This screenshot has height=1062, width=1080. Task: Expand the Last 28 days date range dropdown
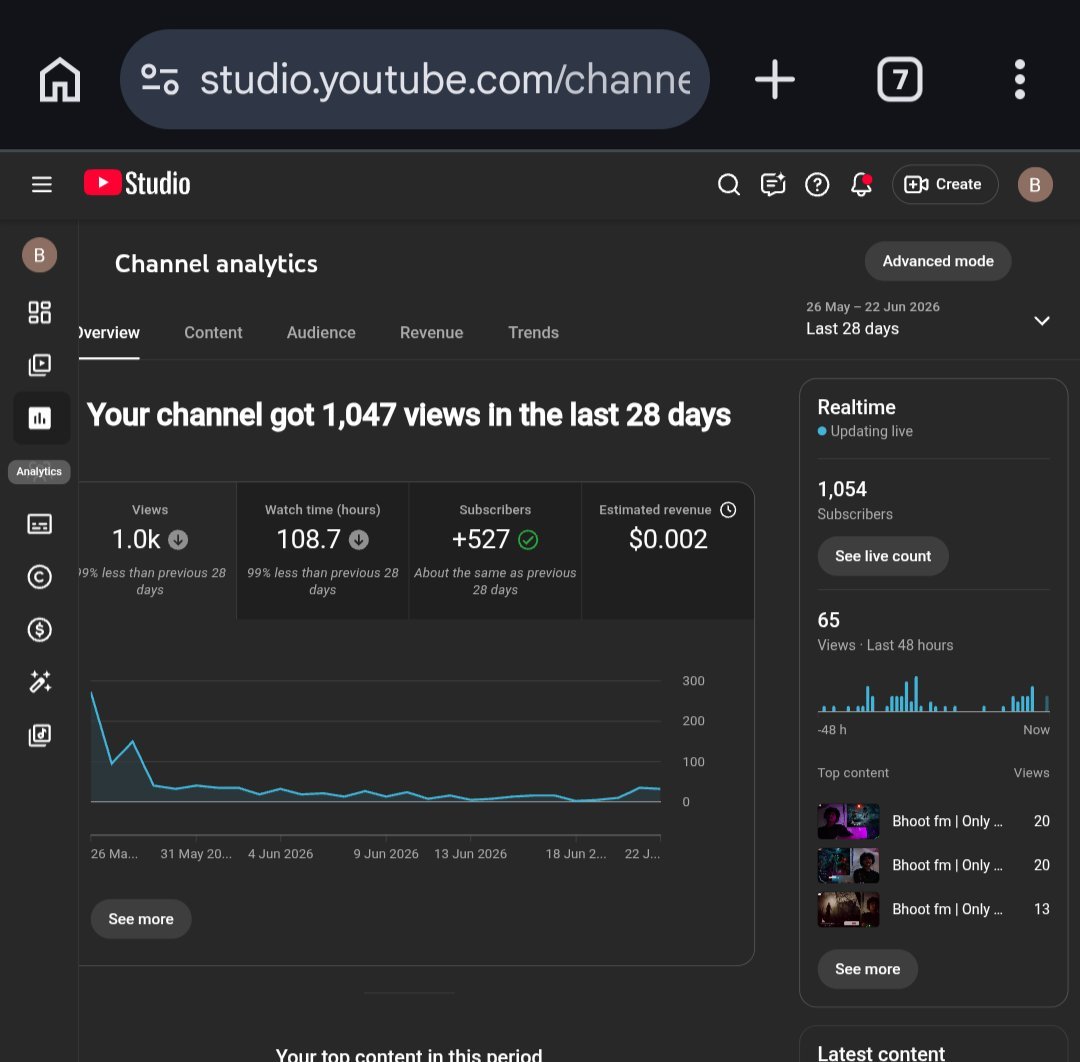(x=928, y=319)
